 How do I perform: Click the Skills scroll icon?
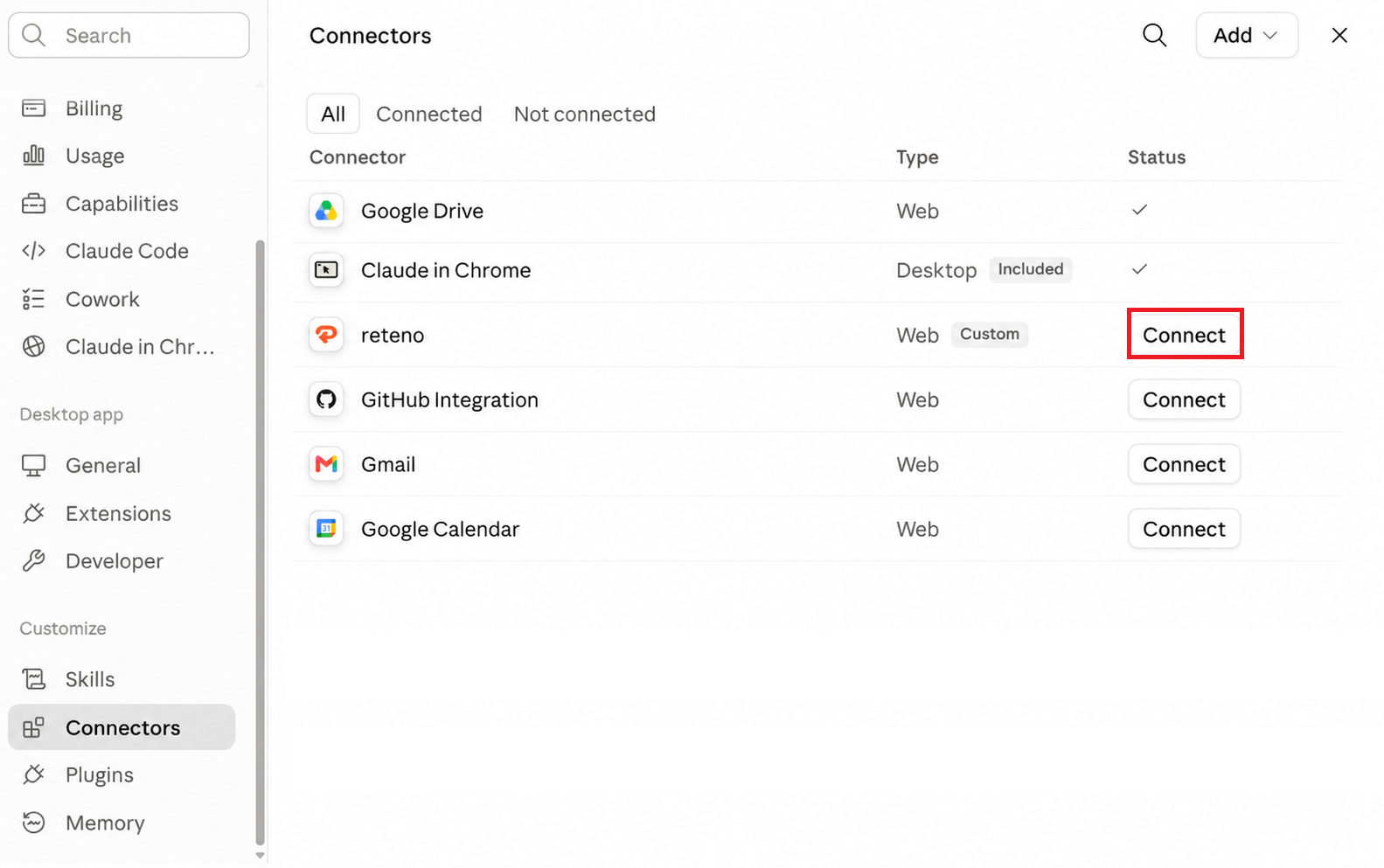[x=33, y=679]
